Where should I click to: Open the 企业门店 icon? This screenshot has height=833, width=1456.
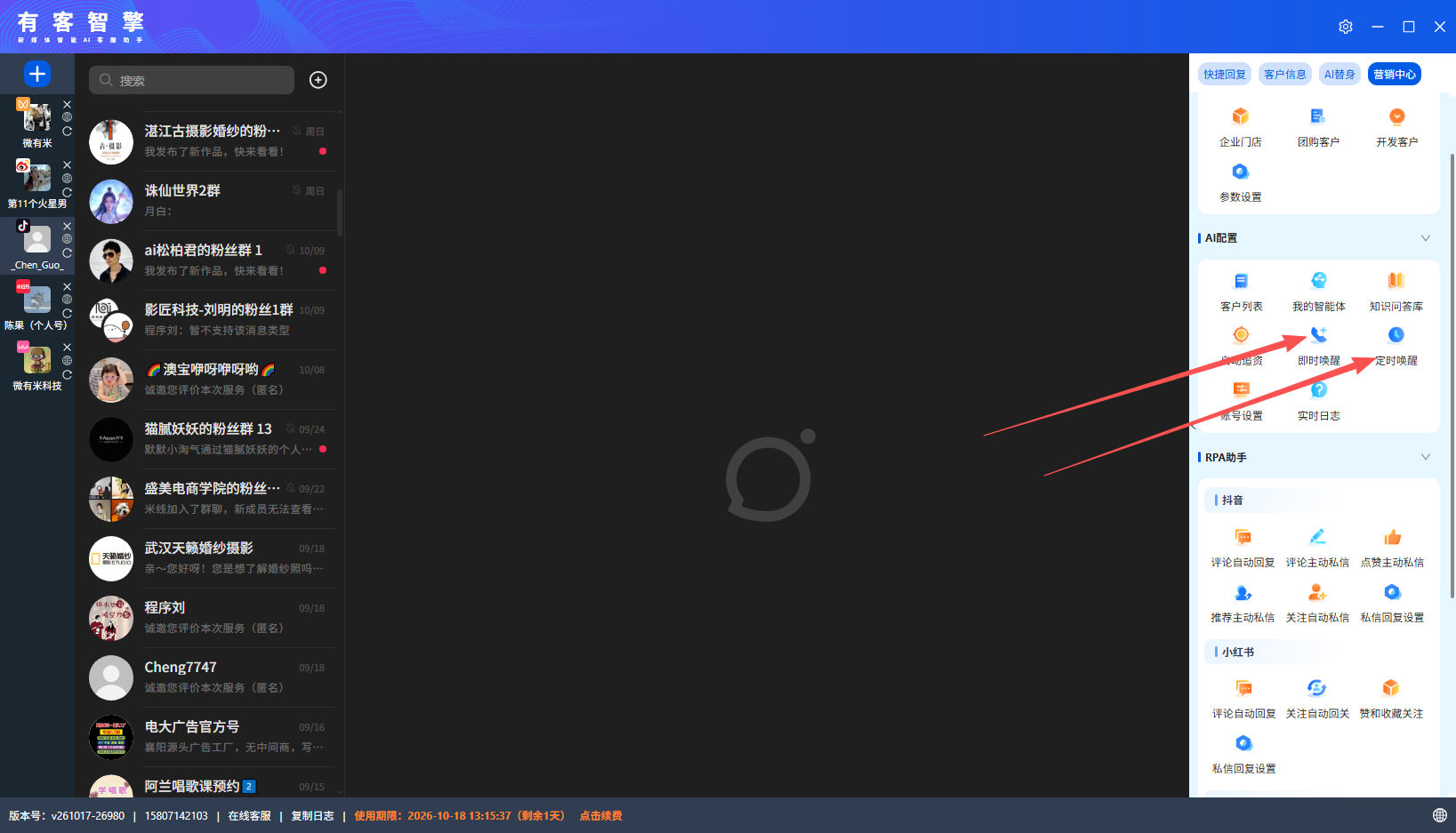tap(1240, 117)
